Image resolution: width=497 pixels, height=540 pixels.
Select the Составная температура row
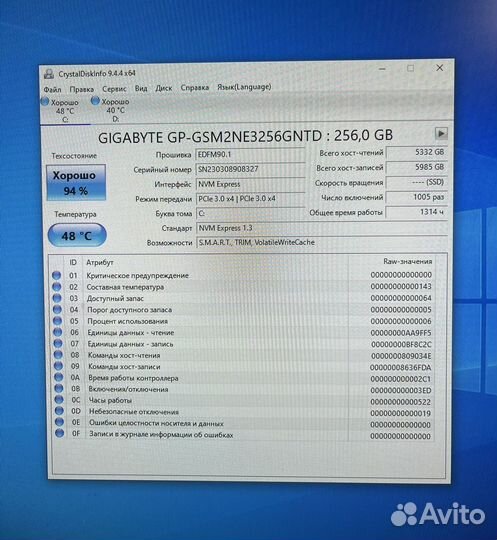pos(242,287)
